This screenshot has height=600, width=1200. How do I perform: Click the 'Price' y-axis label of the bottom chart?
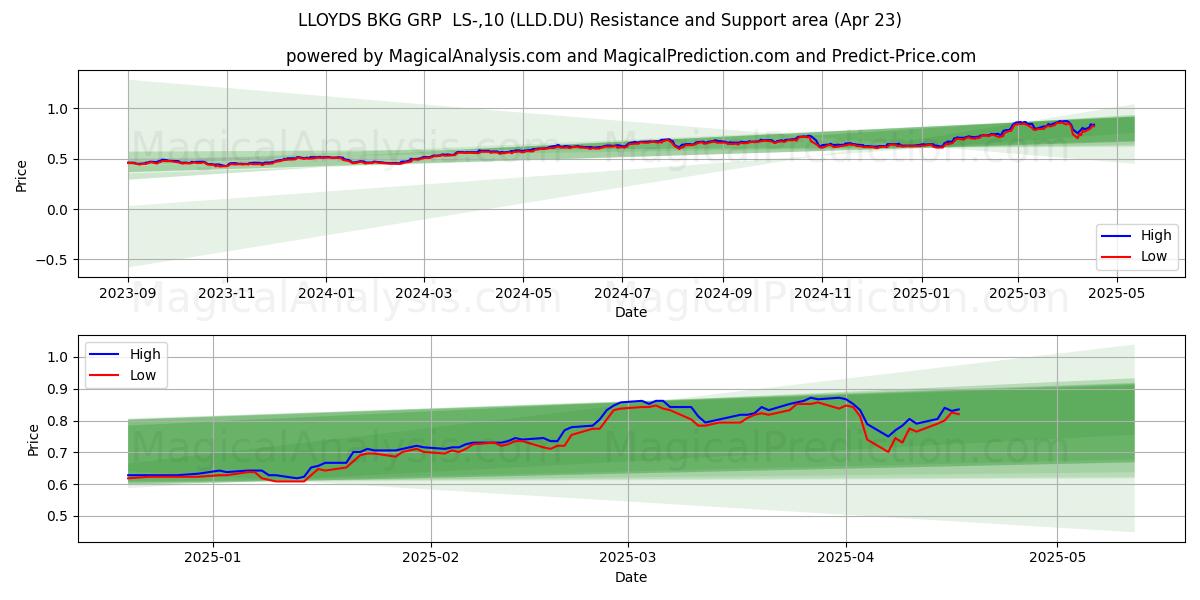click(33, 439)
